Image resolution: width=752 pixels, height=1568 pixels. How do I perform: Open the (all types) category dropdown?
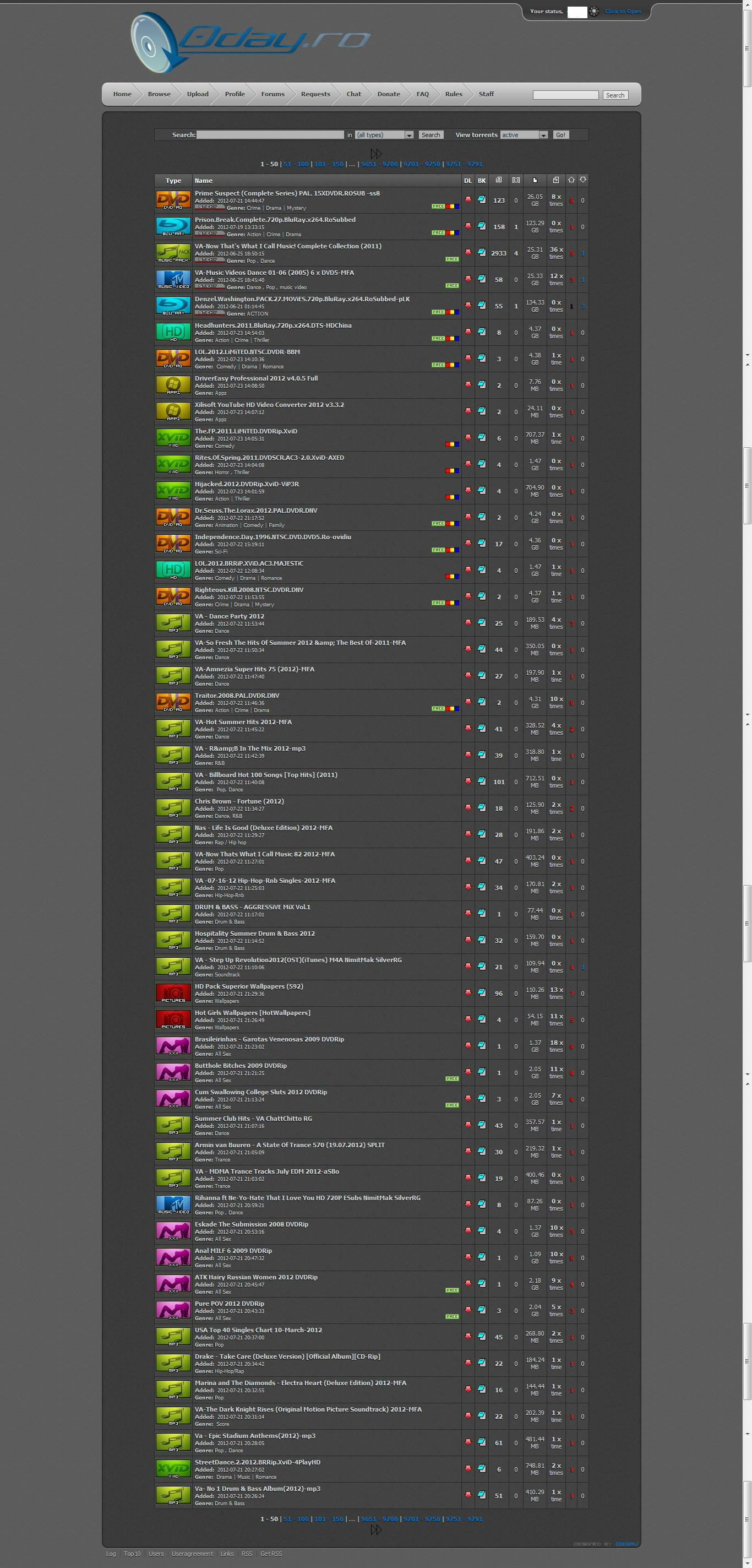(x=384, y=134)
